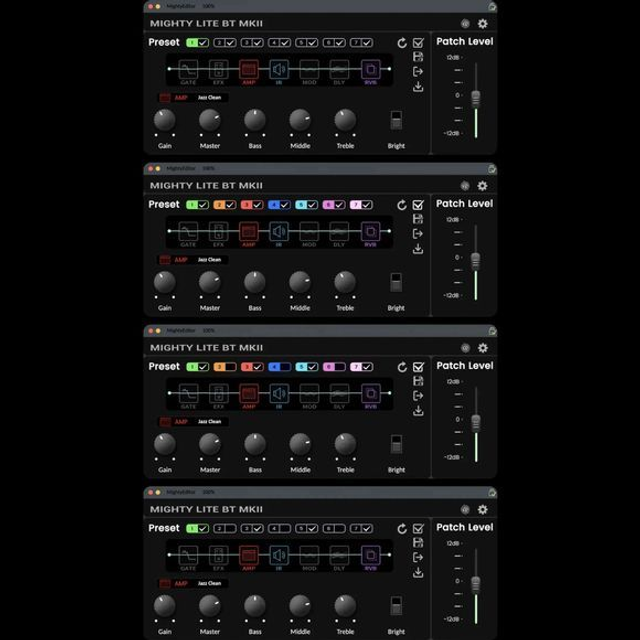Screen dimensions: 640x640
Task: Click the Patch Level slider in the topmost window
Action: point(476,98)
